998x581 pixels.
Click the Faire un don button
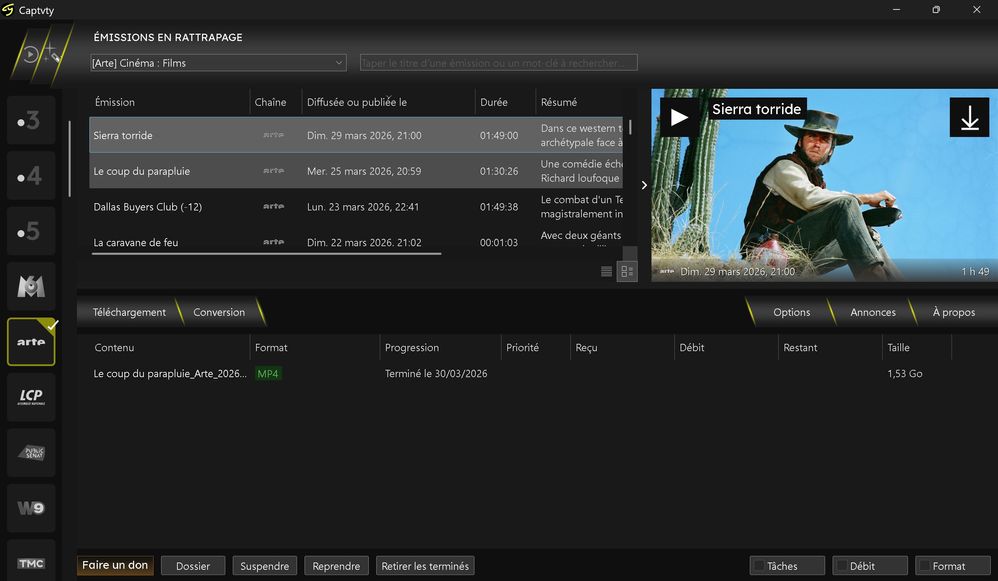pos(115,565)
